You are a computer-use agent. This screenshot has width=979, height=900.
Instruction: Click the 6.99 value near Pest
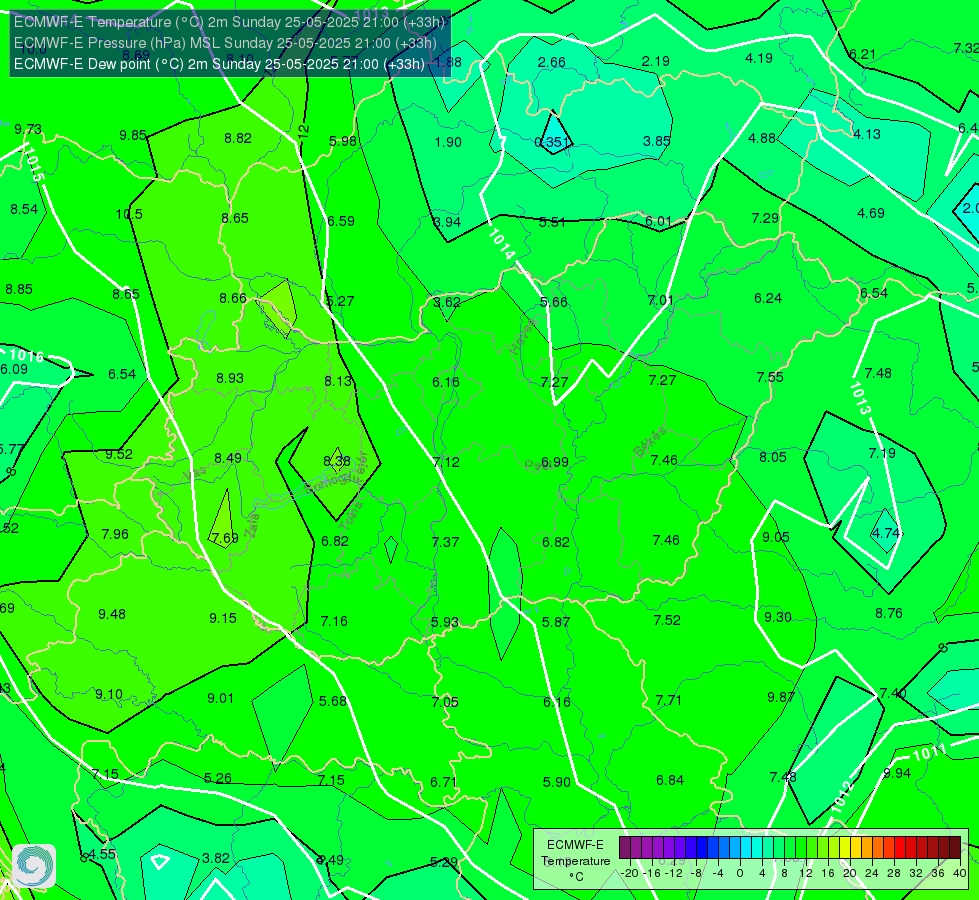pos(554,462)
